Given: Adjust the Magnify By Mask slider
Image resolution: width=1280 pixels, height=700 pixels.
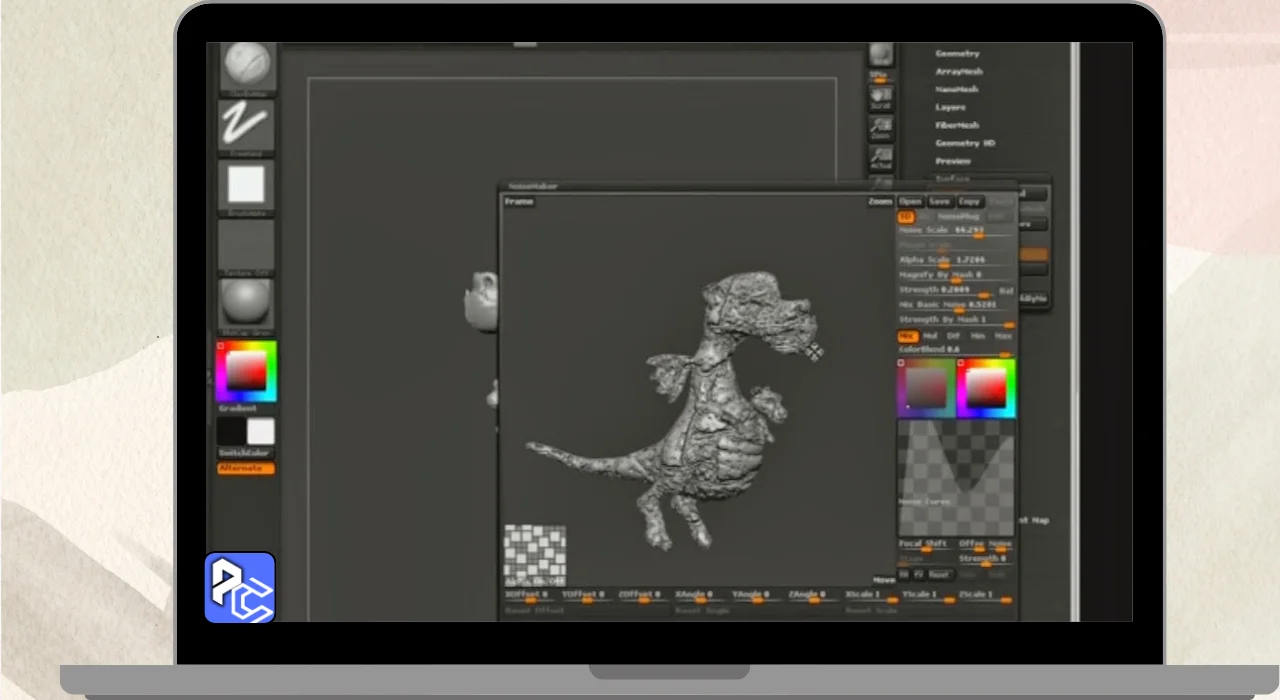Looking at the screenshot, I should click(x=956, y=275).
